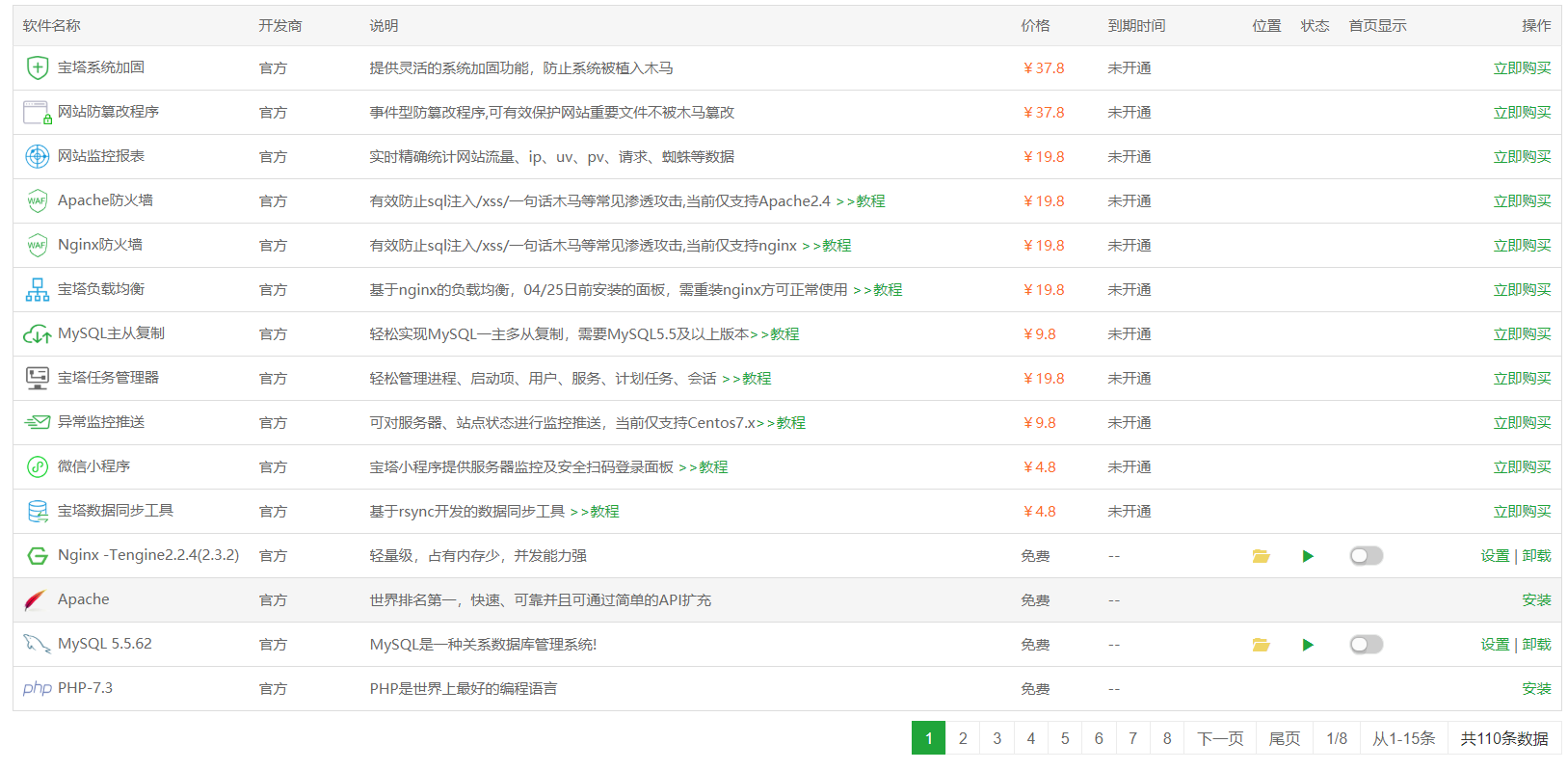Click the MySQL running status play icon

pyautogui.click(x=1308, y=645)
